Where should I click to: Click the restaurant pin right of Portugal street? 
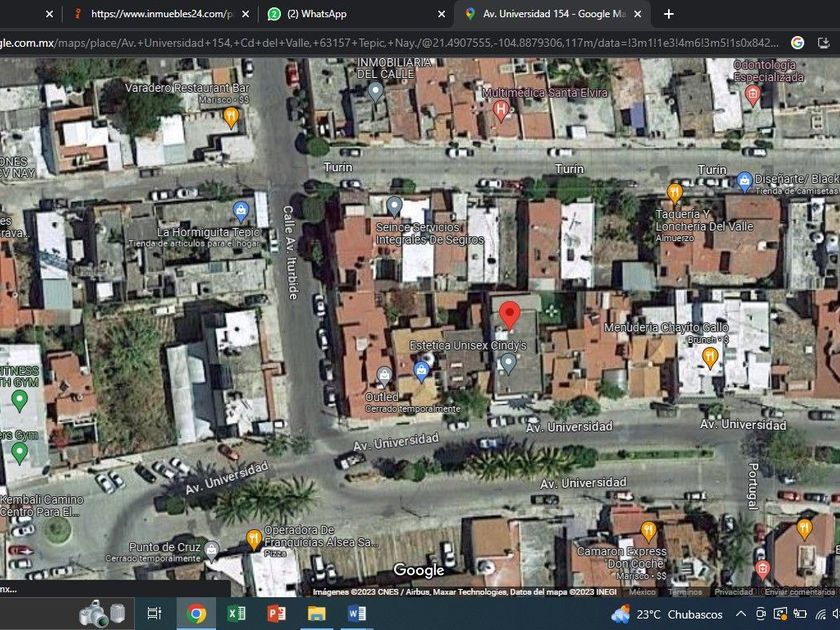[x=804, y=529]
